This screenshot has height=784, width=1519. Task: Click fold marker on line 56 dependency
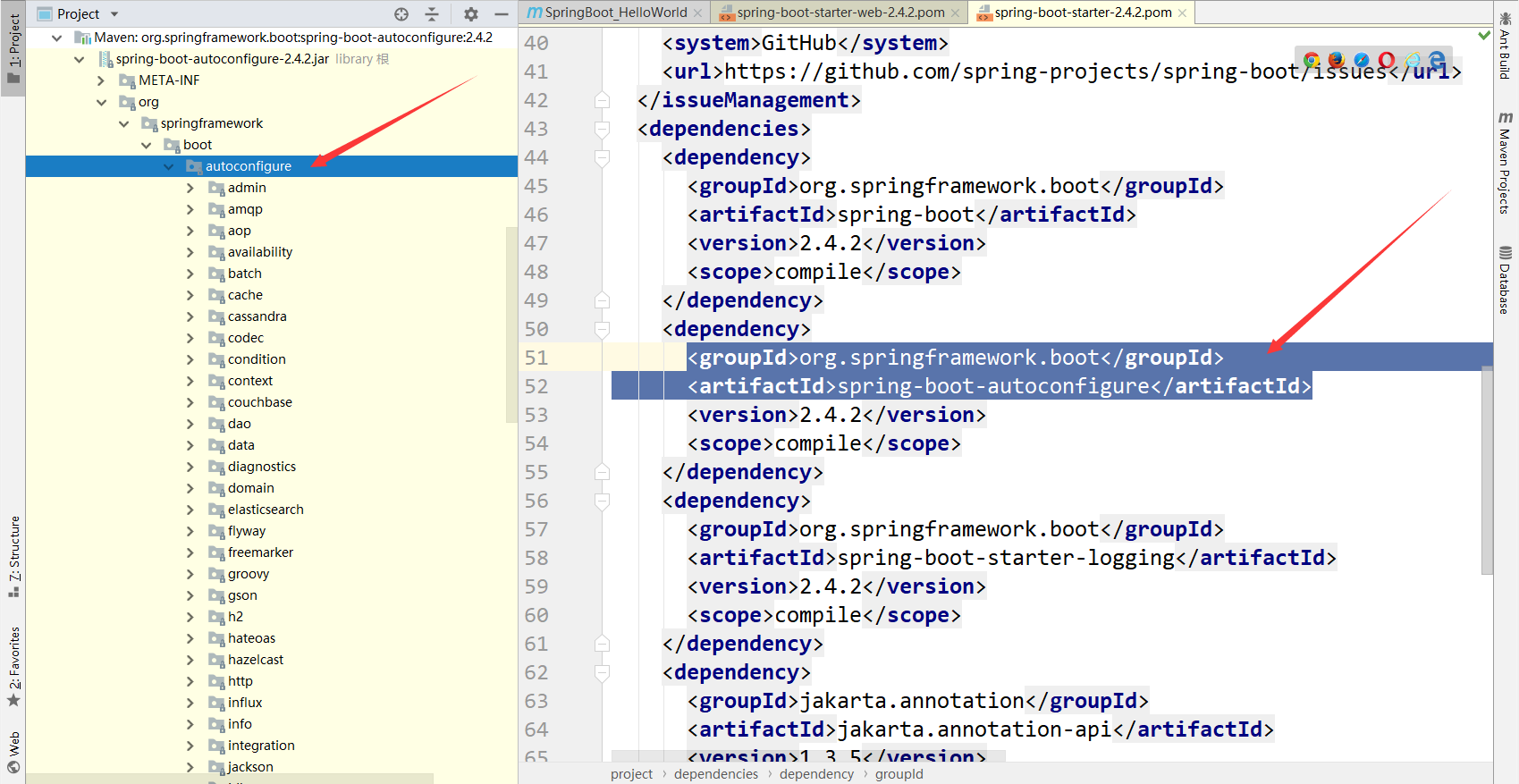coord(602,501)
